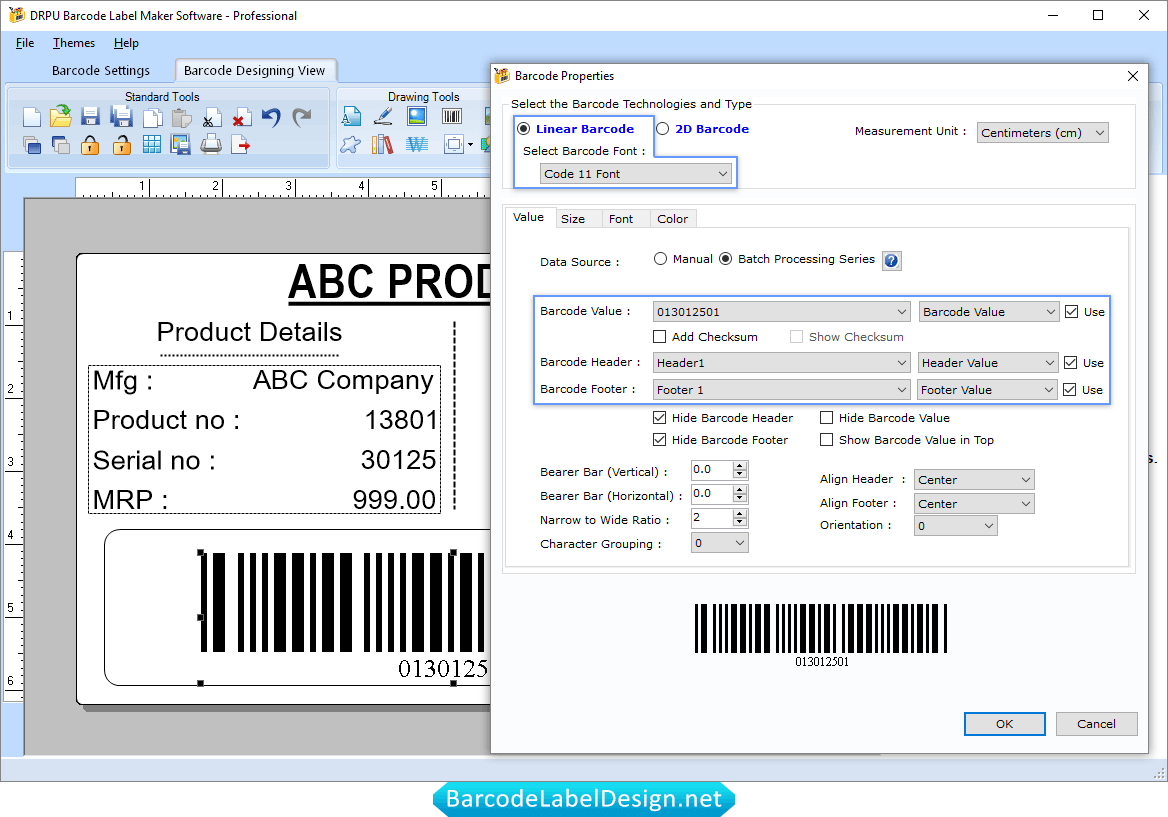This screenshot has width=1168, height=817.
Task: Open Align Header dropdown
Action: [x=974, y=480]
